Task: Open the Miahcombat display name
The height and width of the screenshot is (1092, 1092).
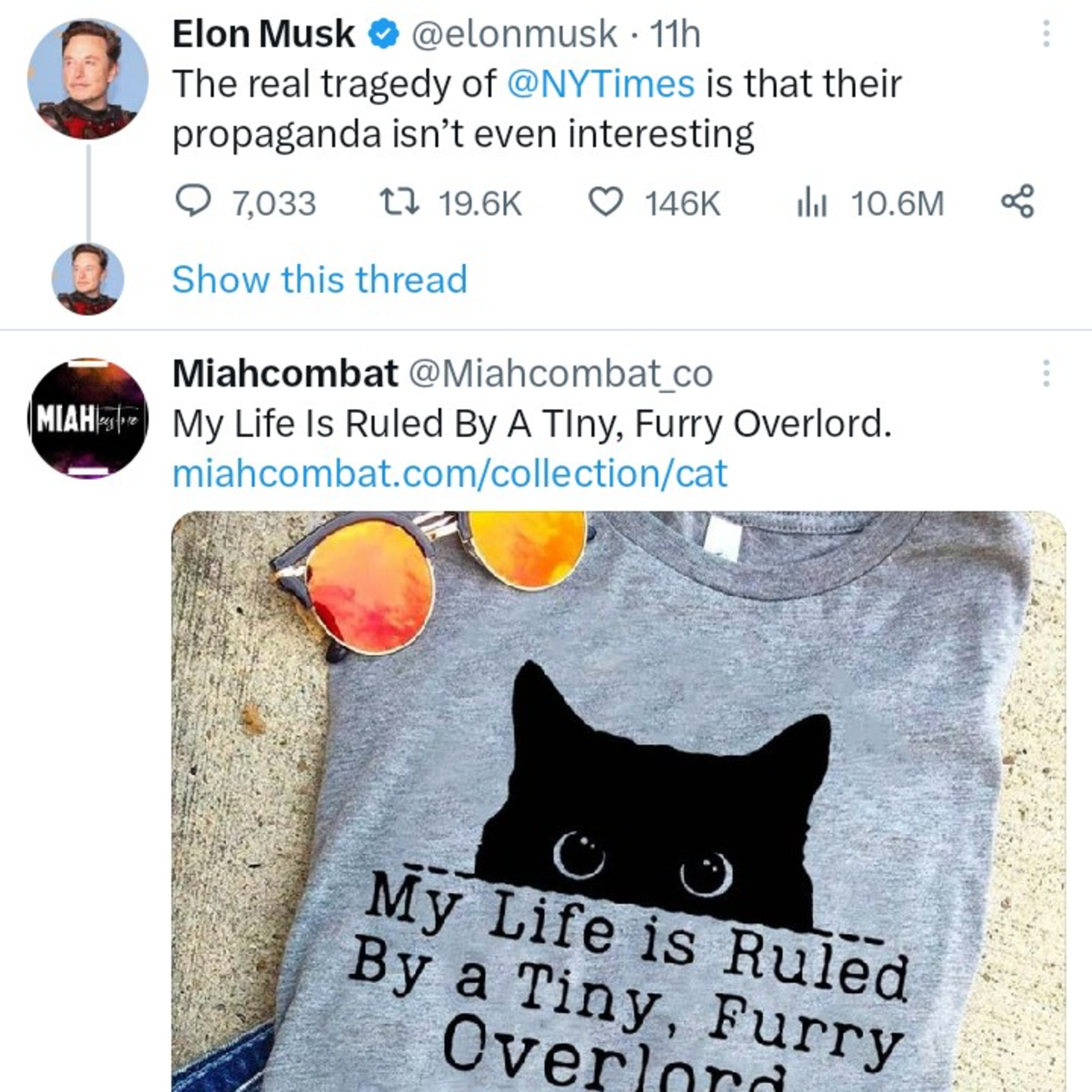Action: (x=285, y=373)
